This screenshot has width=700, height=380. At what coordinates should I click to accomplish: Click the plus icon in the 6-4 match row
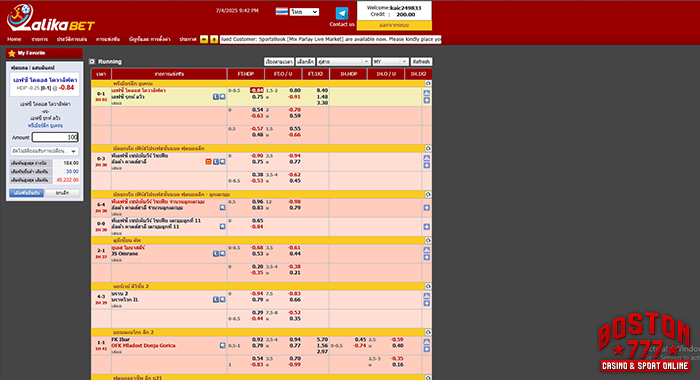point(427,208)
